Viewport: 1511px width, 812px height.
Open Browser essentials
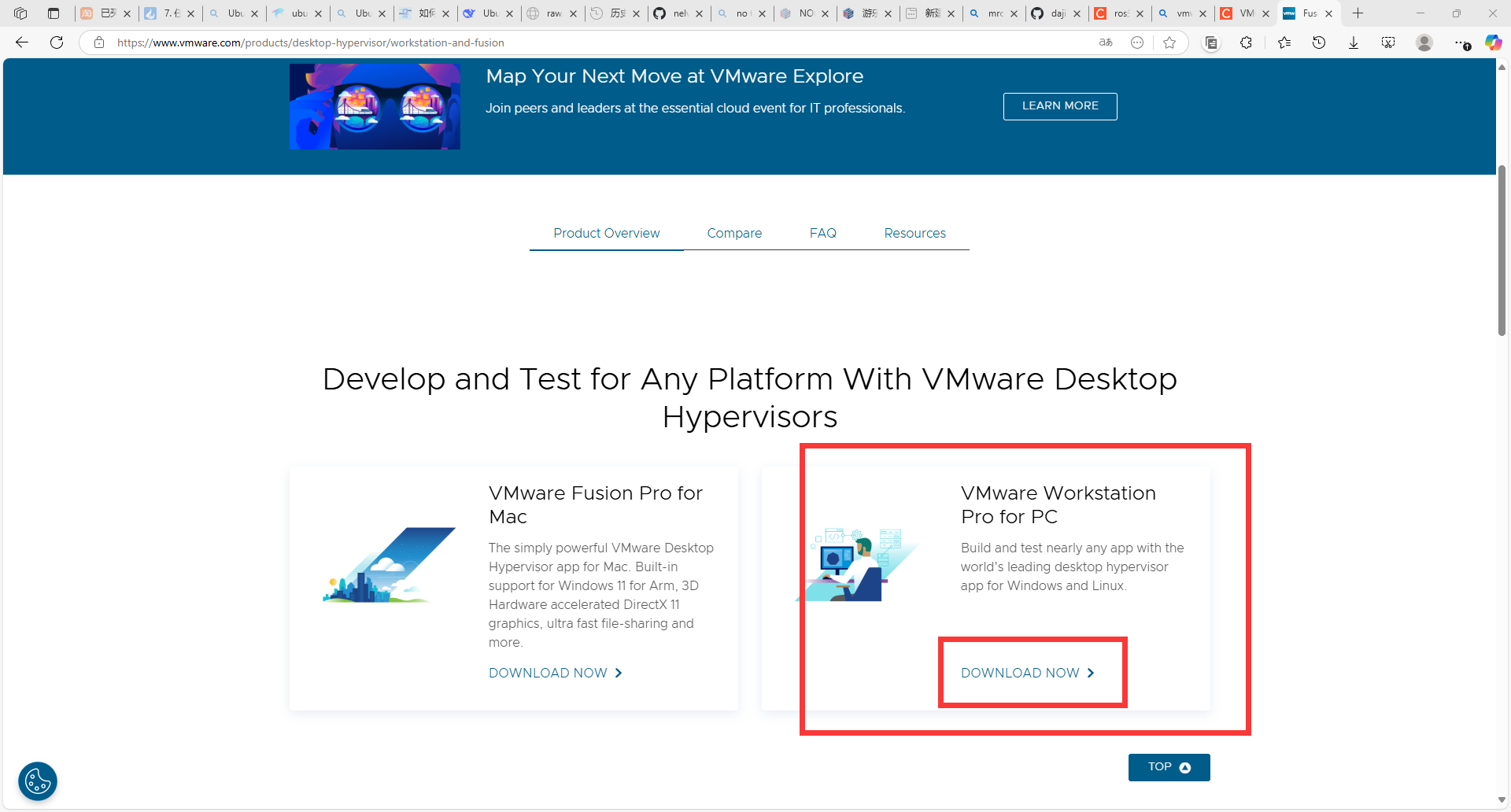point(1464,42)
